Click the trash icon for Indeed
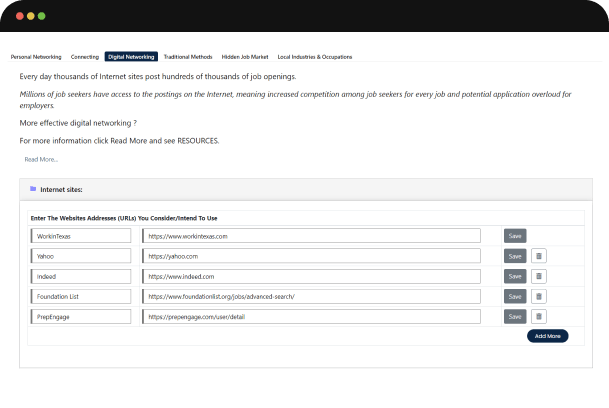Image resolution: width=609 pixels, height=408 pixels. [x=538, y=276]
